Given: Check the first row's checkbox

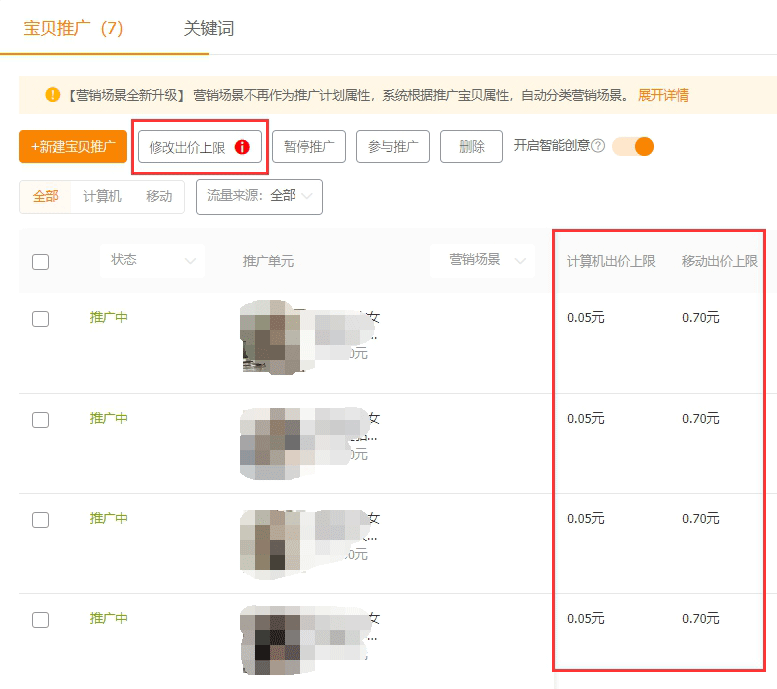Looking at the screenshot, I should (x=41, y=319).
